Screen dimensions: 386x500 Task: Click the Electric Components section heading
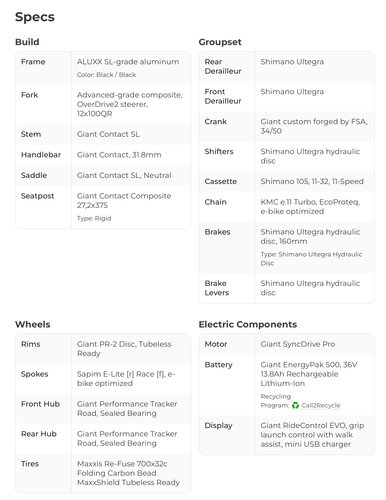pyautogui.click(x=248, y=324)
